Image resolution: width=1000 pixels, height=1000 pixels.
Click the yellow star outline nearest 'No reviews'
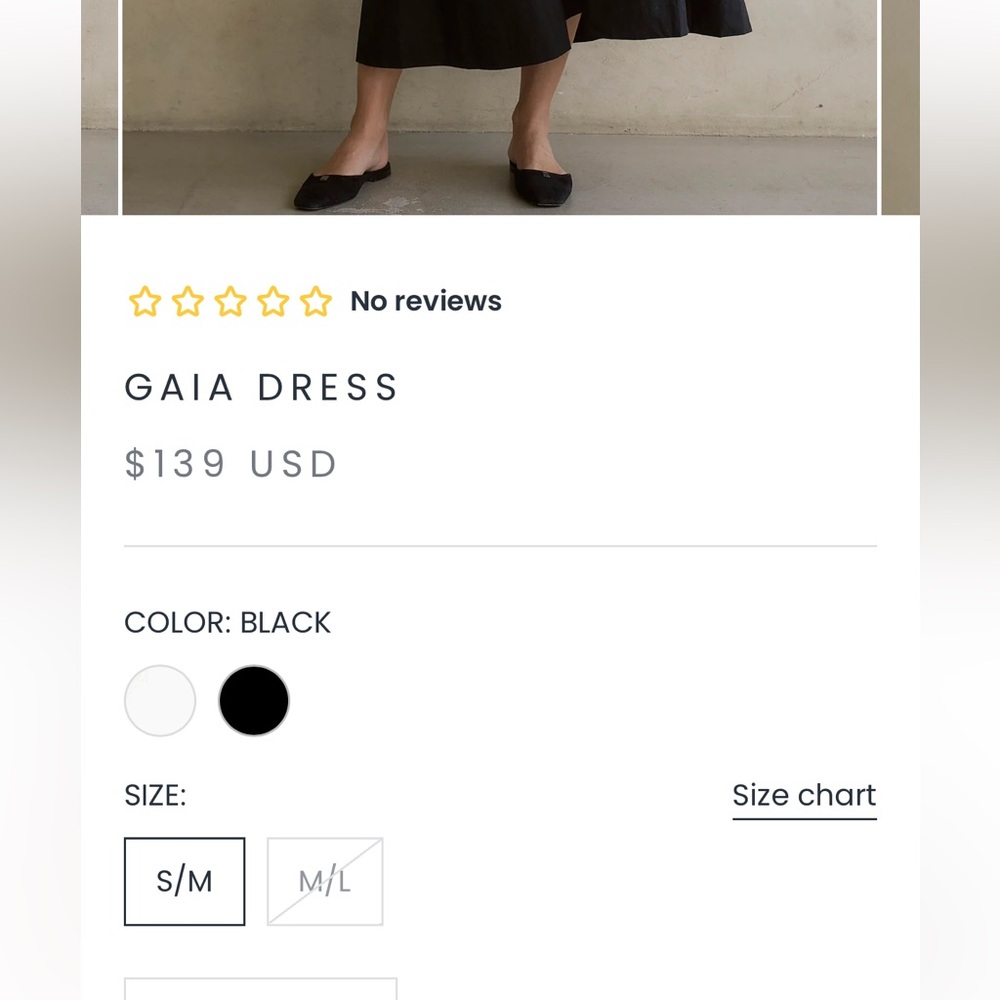tap(315, 300)
